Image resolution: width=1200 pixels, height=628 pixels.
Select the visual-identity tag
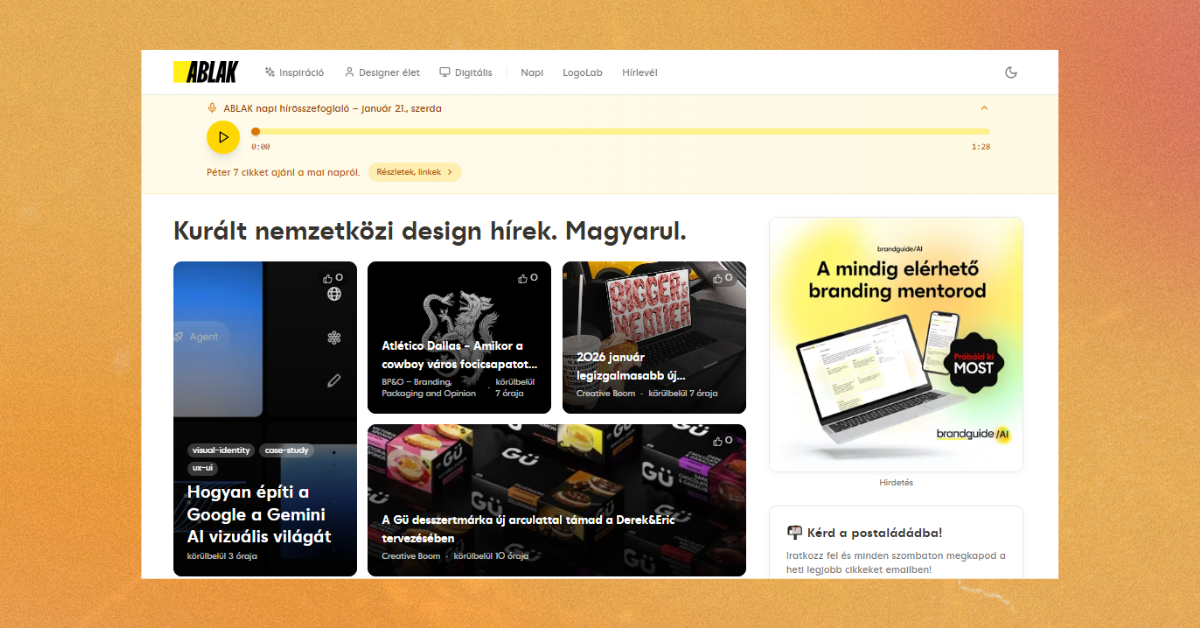[x=220, y=450]
